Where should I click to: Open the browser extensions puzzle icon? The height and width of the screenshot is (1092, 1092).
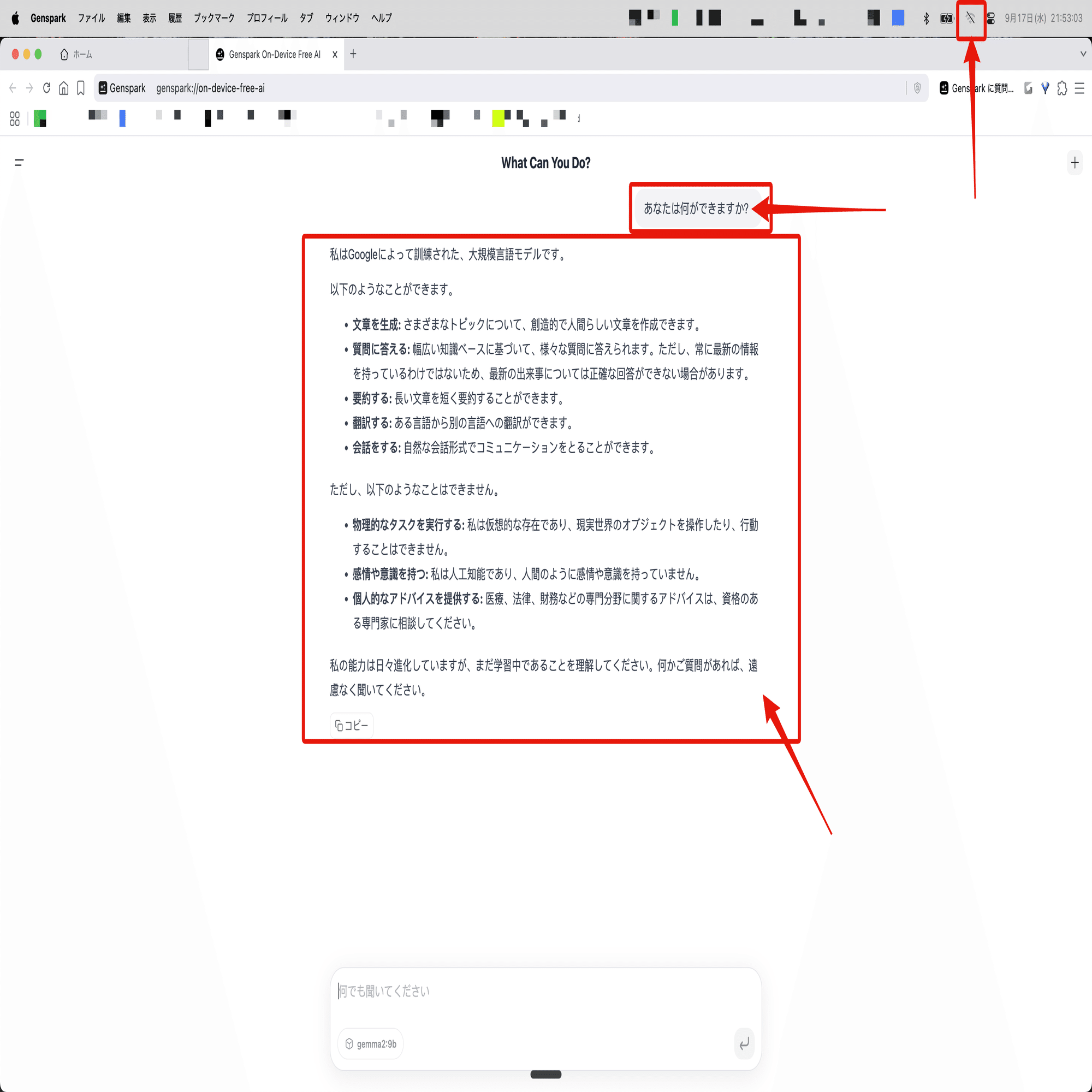tap(1061, 88)
